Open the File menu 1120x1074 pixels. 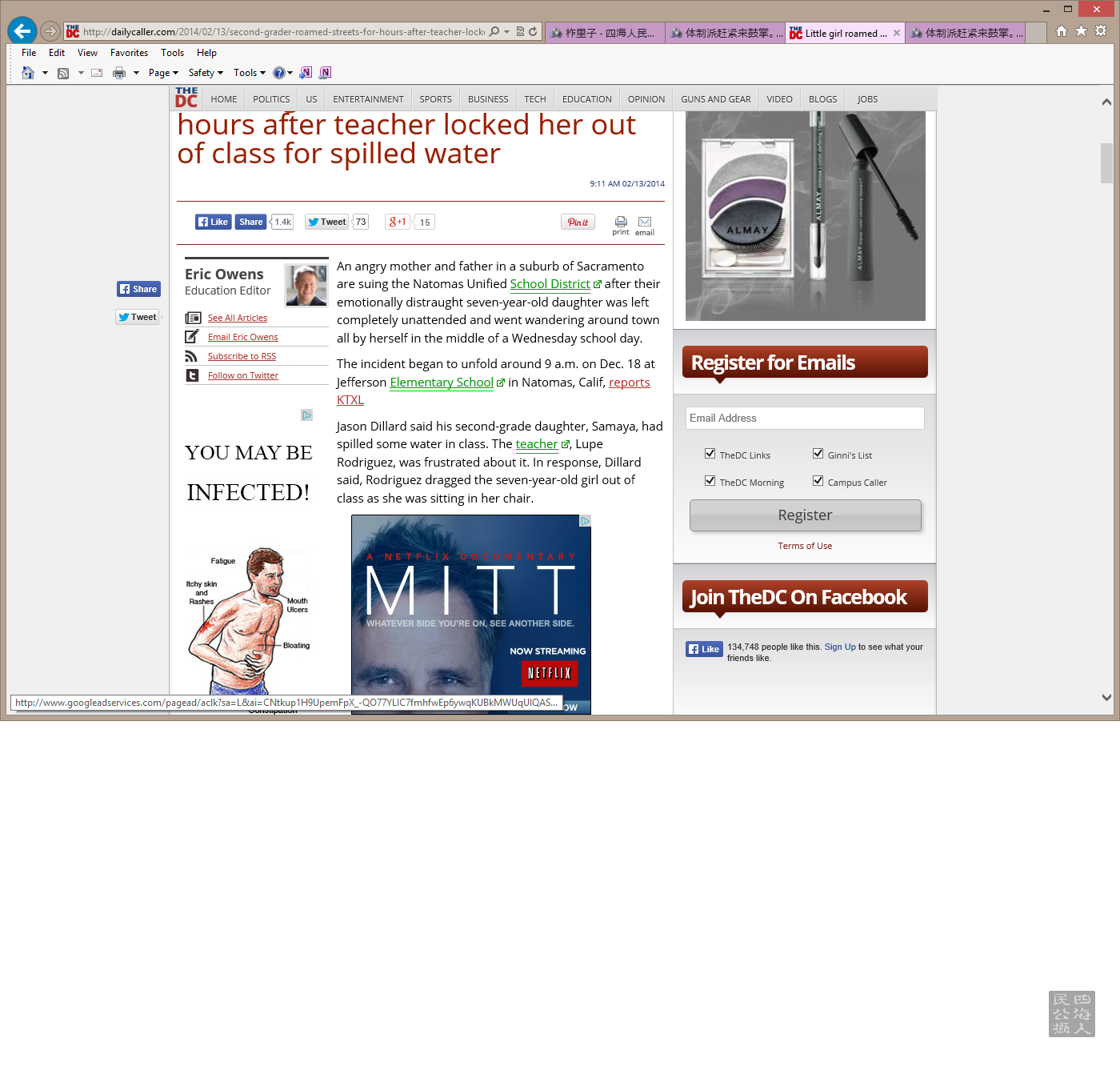pyautogui.click(x=29, y=53)
